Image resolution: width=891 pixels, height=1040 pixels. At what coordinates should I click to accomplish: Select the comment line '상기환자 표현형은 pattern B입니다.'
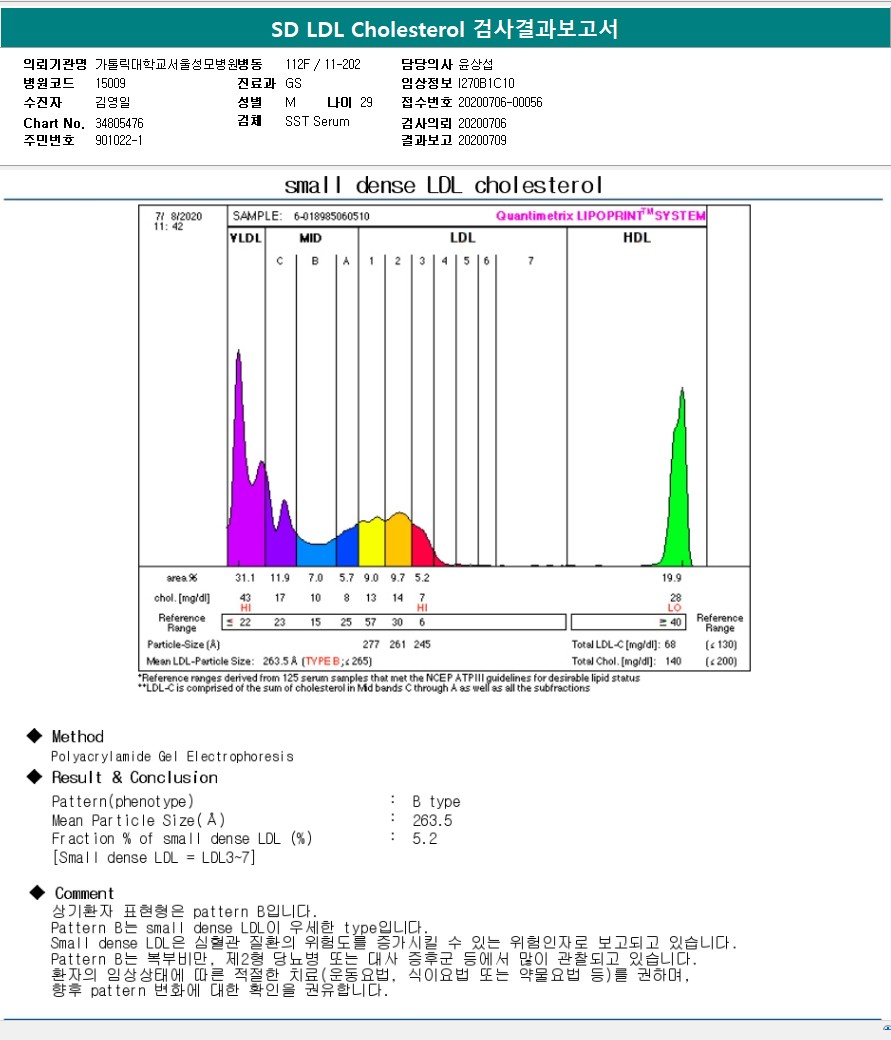tap(184, 911)
